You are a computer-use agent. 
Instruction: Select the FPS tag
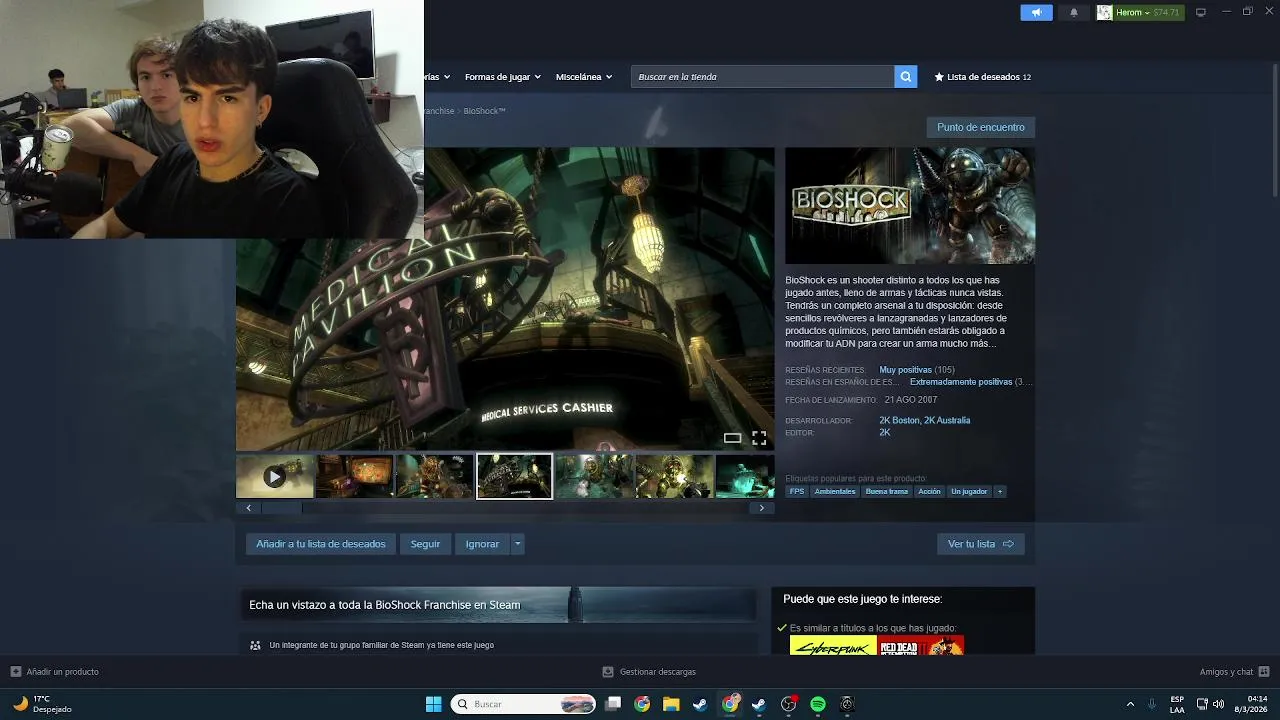pos(796,491)
